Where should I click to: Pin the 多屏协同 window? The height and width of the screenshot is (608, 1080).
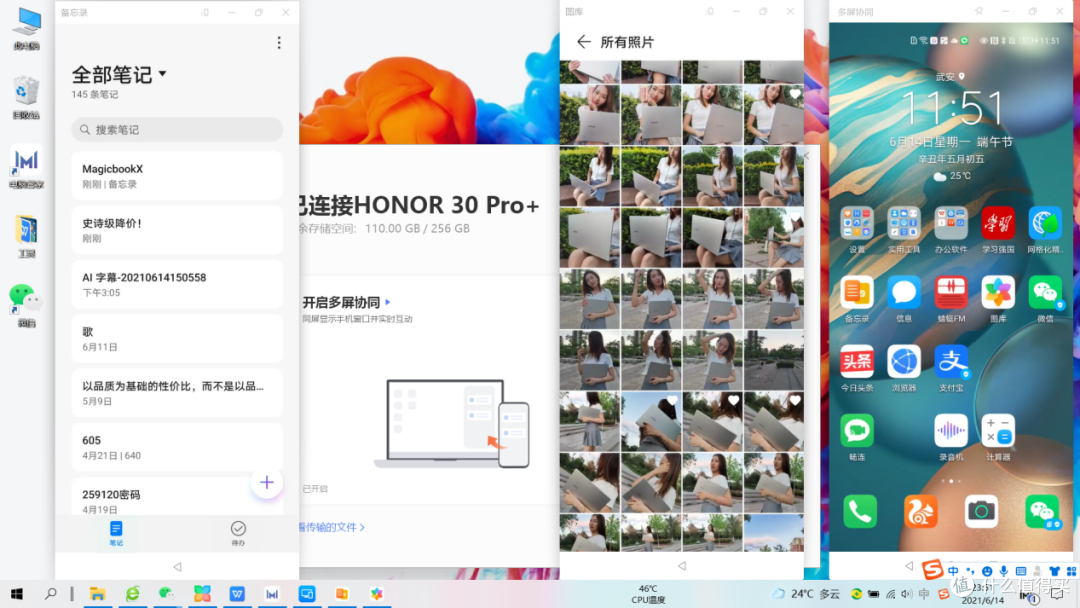(x=979, y=12)
